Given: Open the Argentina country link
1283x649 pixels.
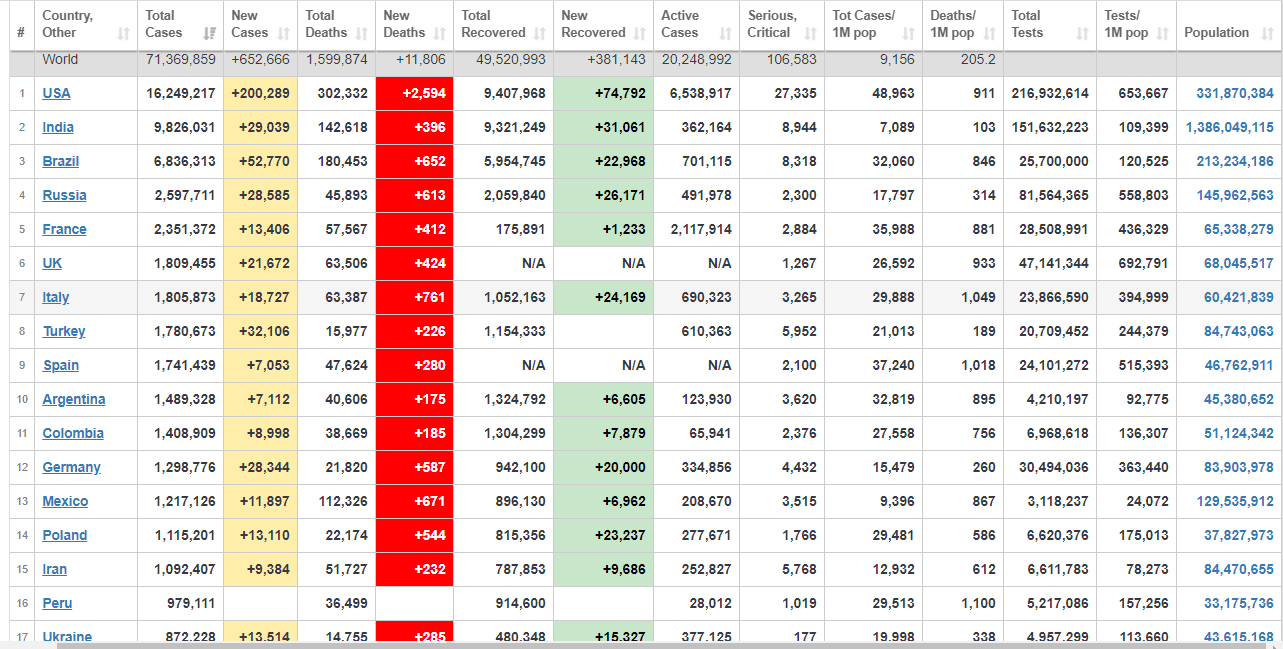Looking at the screenshot, I should [x=74, y=399].
